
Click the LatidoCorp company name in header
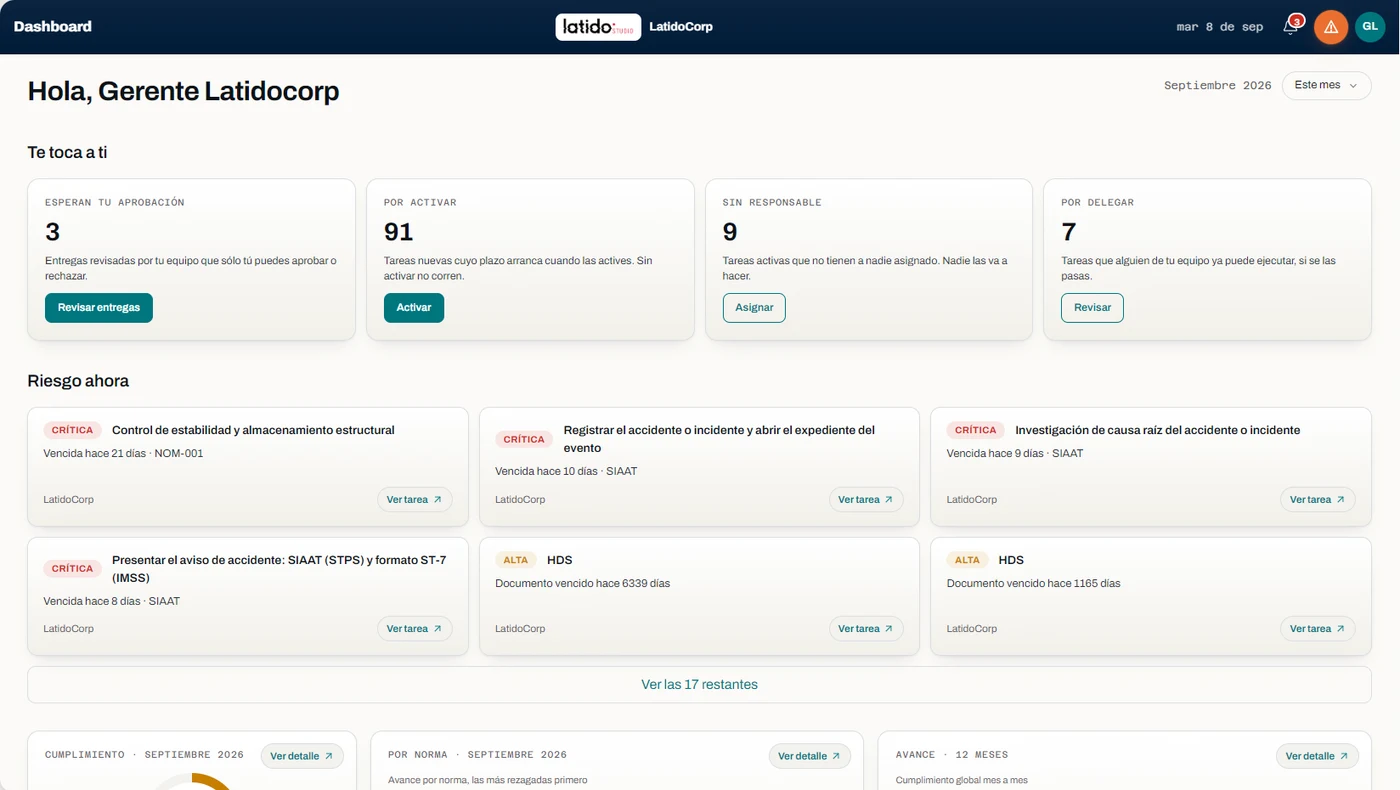(x=681, y=27)
